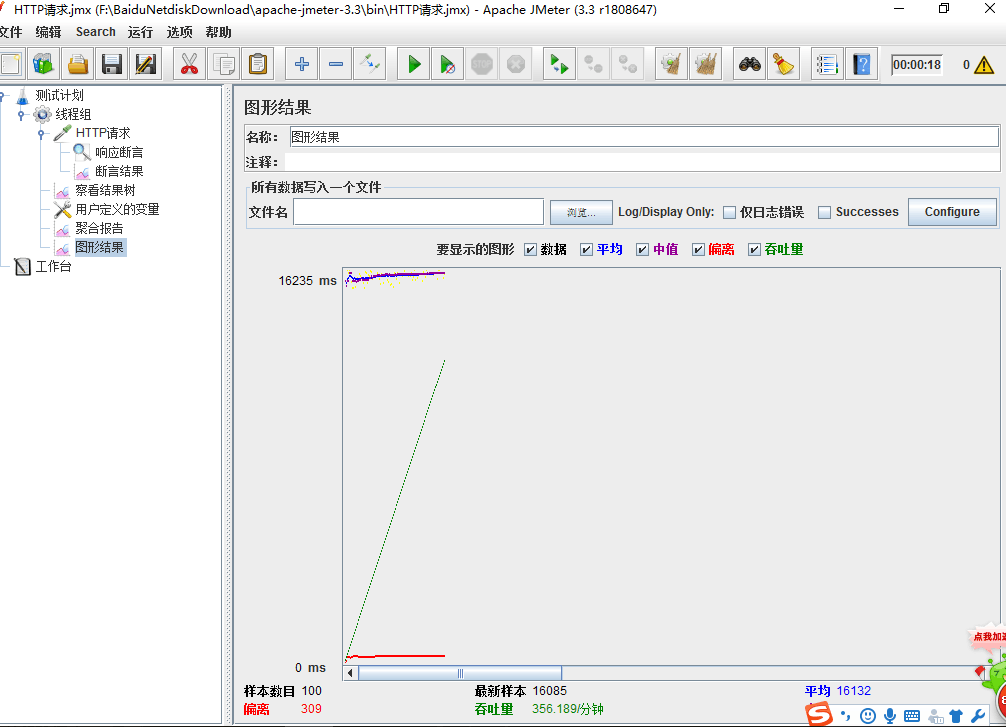
Task: Click the Remote shutdown all icon
Action: click(x=627, y=64)
